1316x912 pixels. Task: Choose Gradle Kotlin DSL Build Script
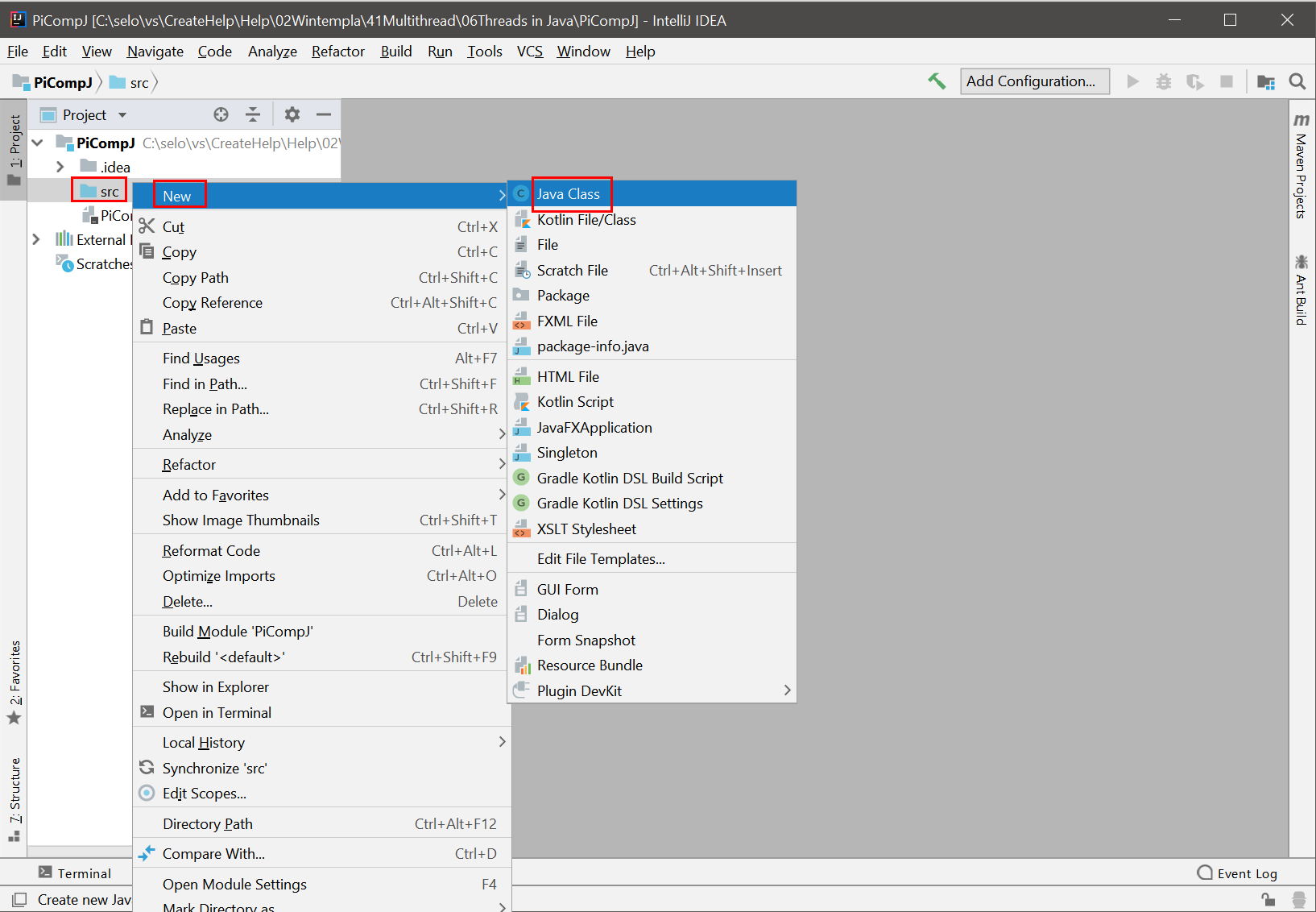pos(652,479)
